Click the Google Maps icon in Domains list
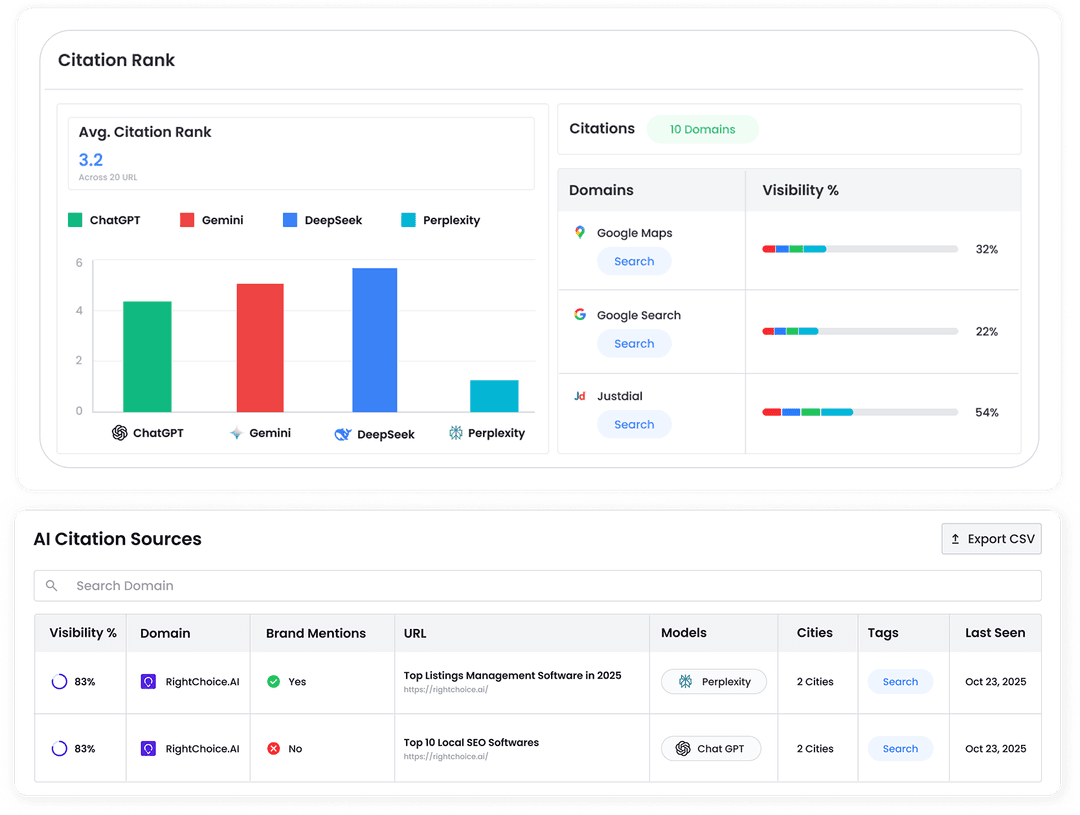The width and height of the screenshot is (1080, 815). coord(580,232)
